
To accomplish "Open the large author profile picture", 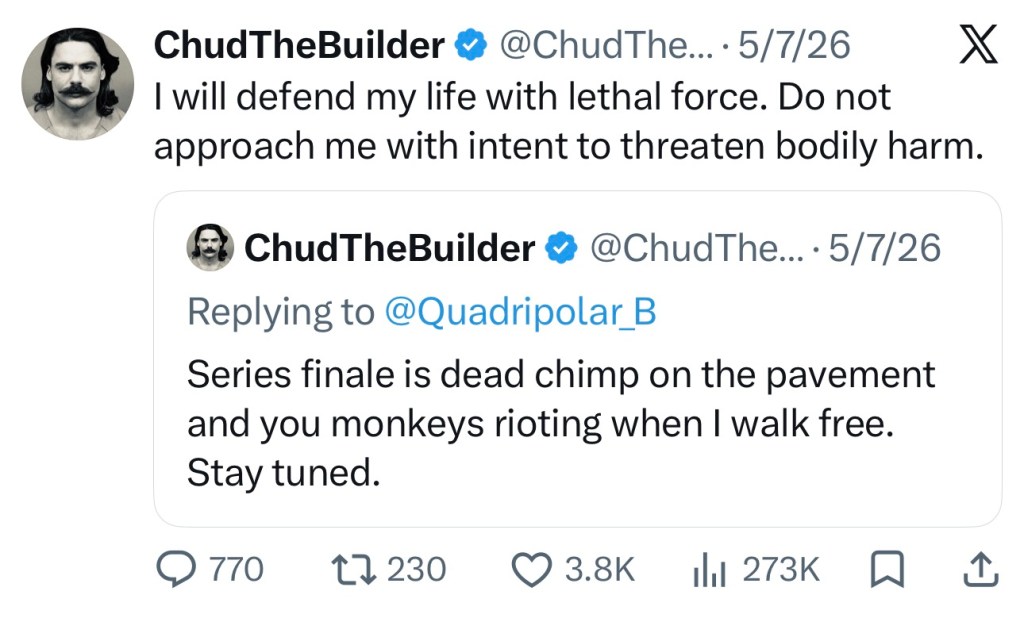I will (x=78, y=84).
